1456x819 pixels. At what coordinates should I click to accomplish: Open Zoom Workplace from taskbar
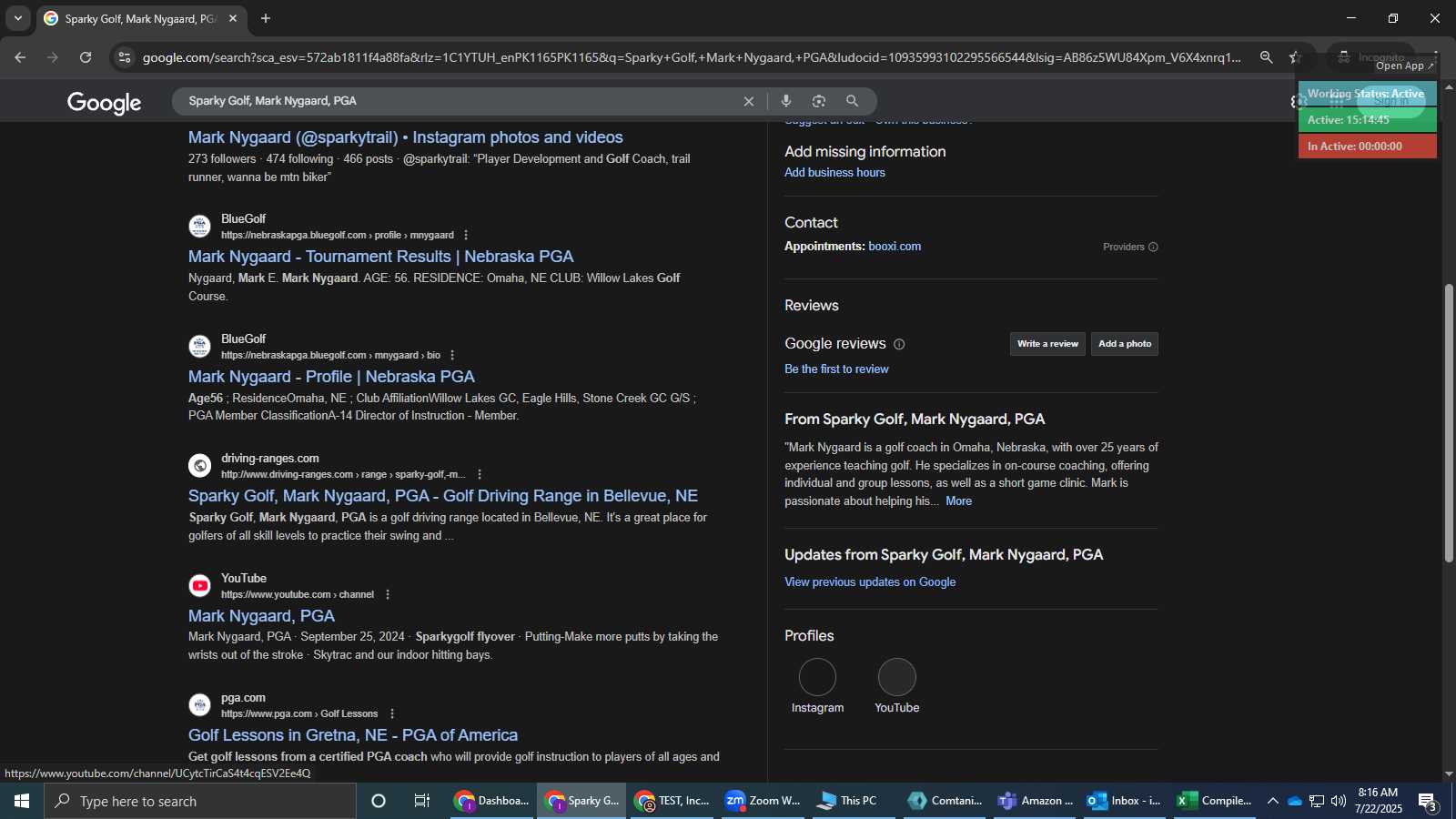coord(763,801)
